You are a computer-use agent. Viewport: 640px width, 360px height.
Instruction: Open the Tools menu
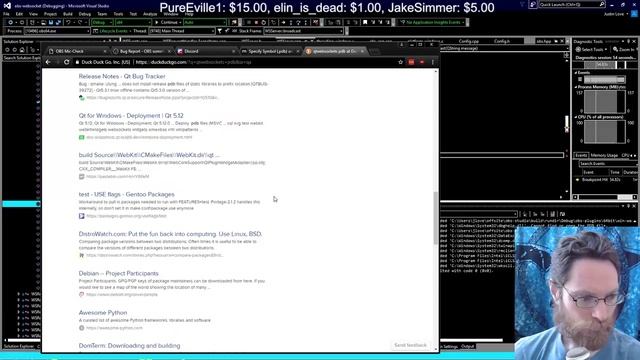pyautogui.click(x=118, y=14)
